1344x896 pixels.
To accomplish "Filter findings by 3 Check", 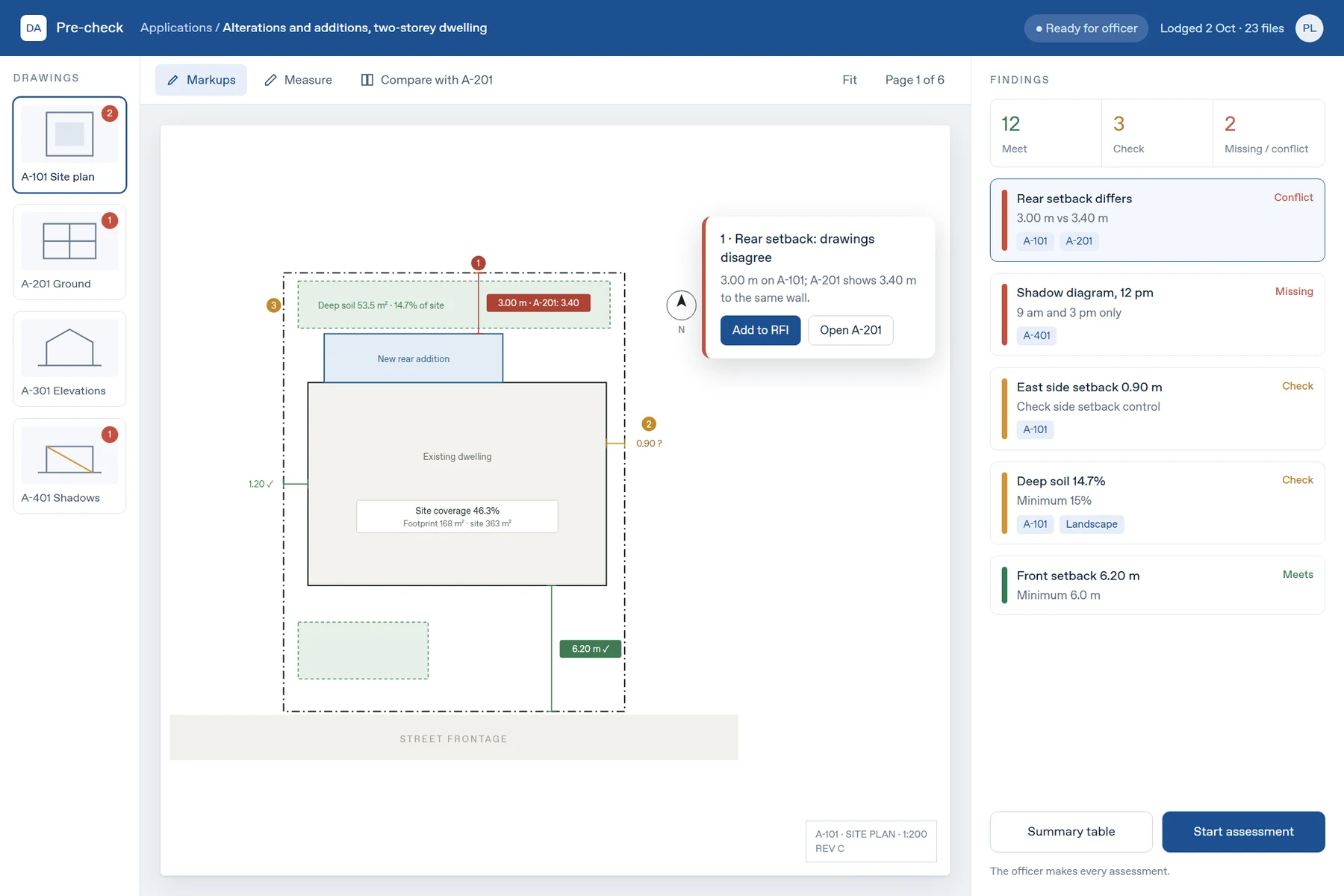I will [x=1157, y=134].
